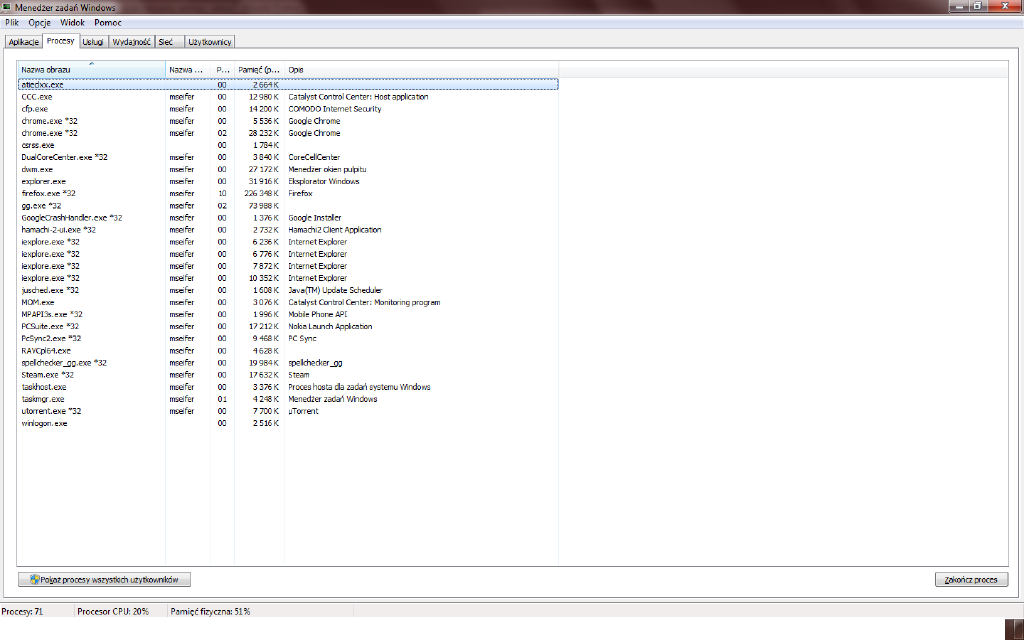
Task: Select DualCoreCenter.exe *32 process
Action: click(x=288, y=157)
